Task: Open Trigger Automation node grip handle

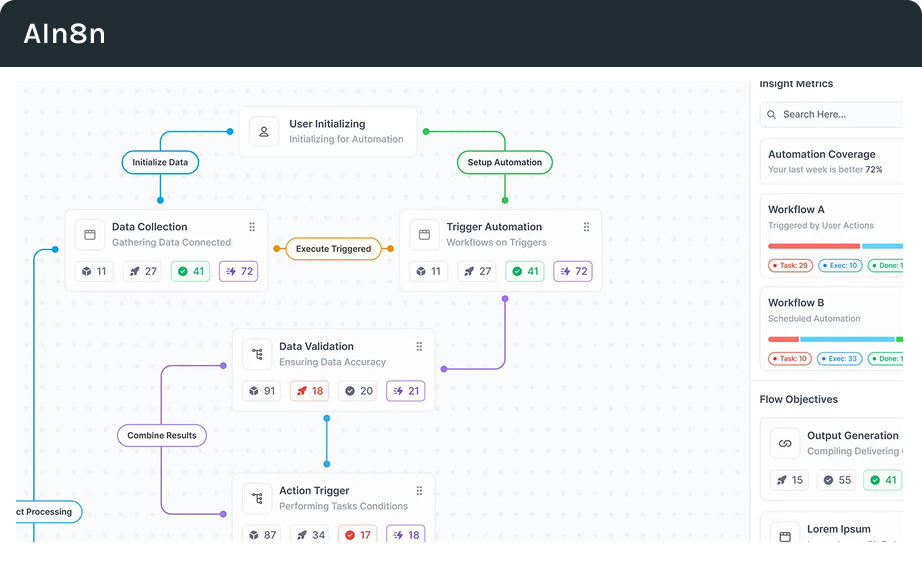Action: (x=586, y=227)
